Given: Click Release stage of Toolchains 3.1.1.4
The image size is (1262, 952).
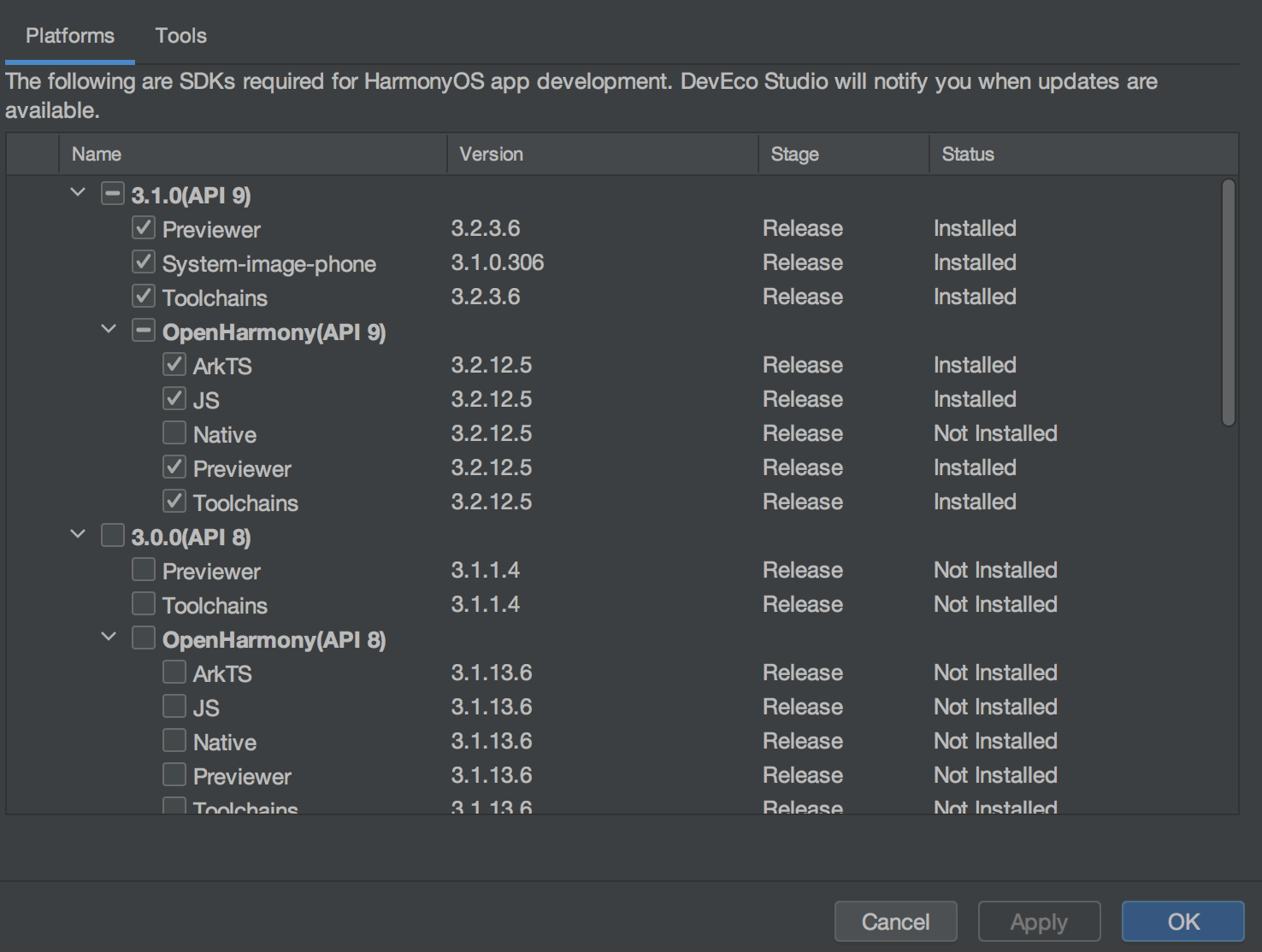Looking at the screenshot, I should [803, 604].
